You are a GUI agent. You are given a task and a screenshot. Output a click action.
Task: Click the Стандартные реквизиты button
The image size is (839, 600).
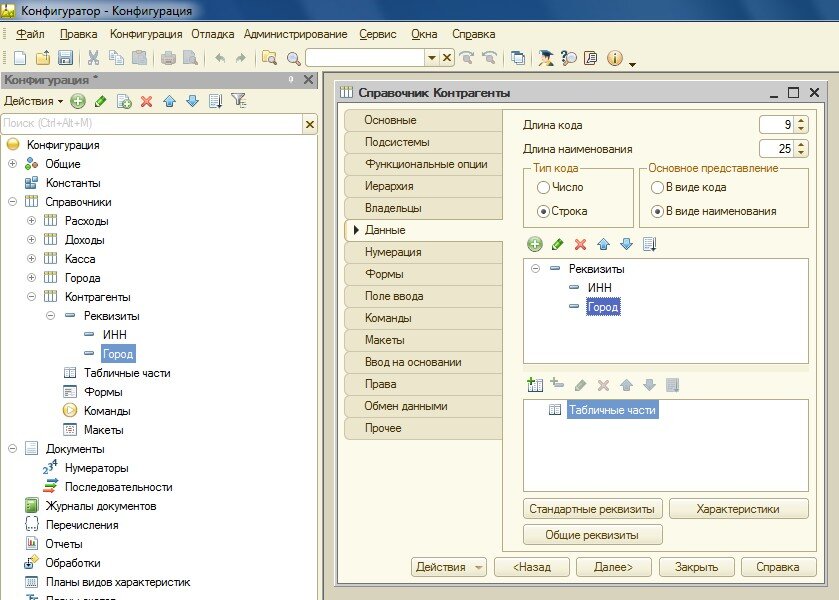[592, 508]
